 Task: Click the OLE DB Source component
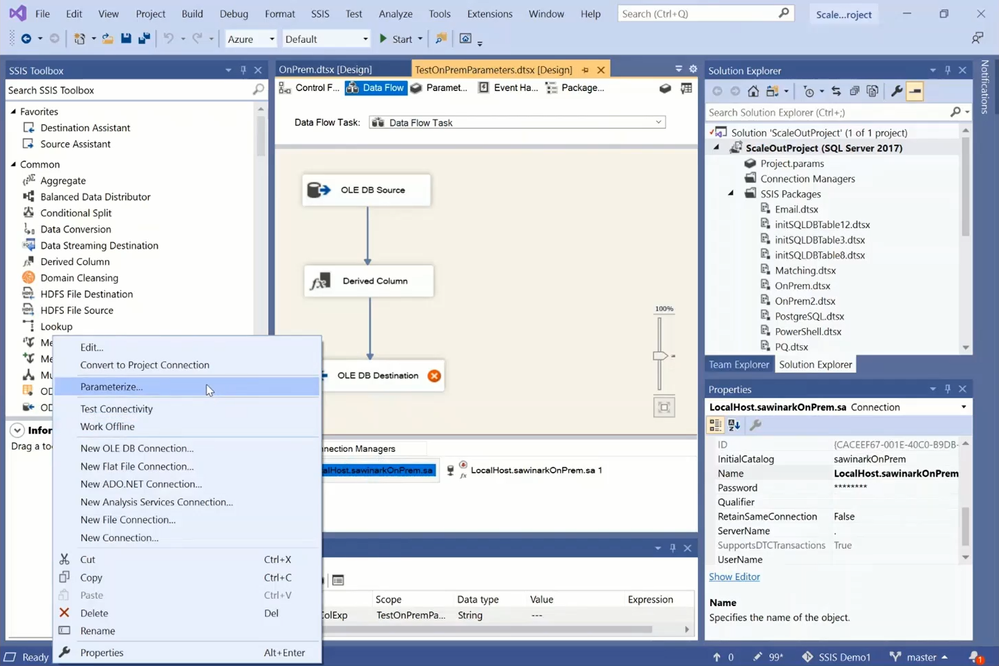coord(366,190)
